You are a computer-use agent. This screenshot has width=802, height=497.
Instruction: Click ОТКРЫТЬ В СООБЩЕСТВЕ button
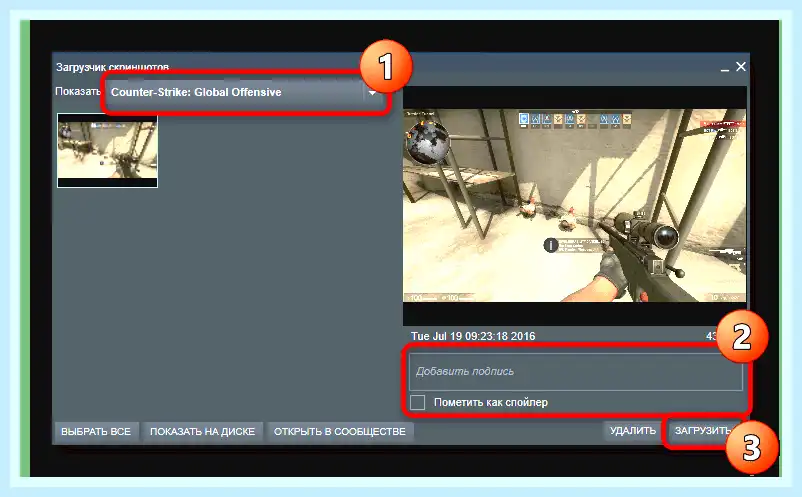coord(340,432)
